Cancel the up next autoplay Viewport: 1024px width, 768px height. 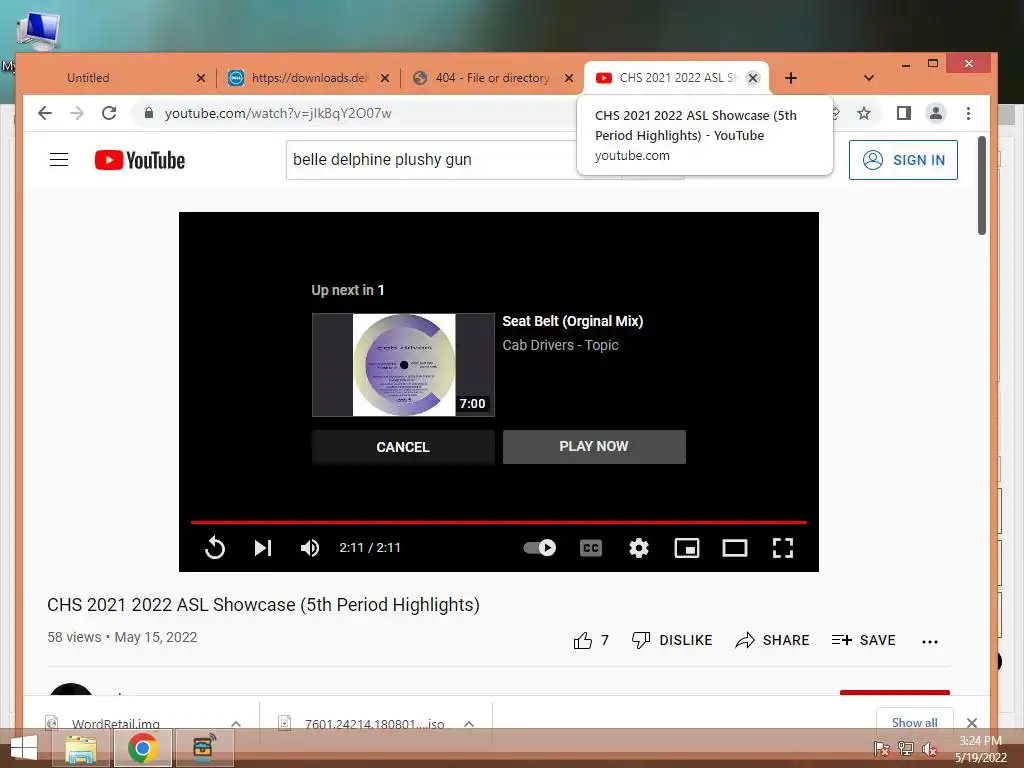pyautogui.click(x=403, y=447)
